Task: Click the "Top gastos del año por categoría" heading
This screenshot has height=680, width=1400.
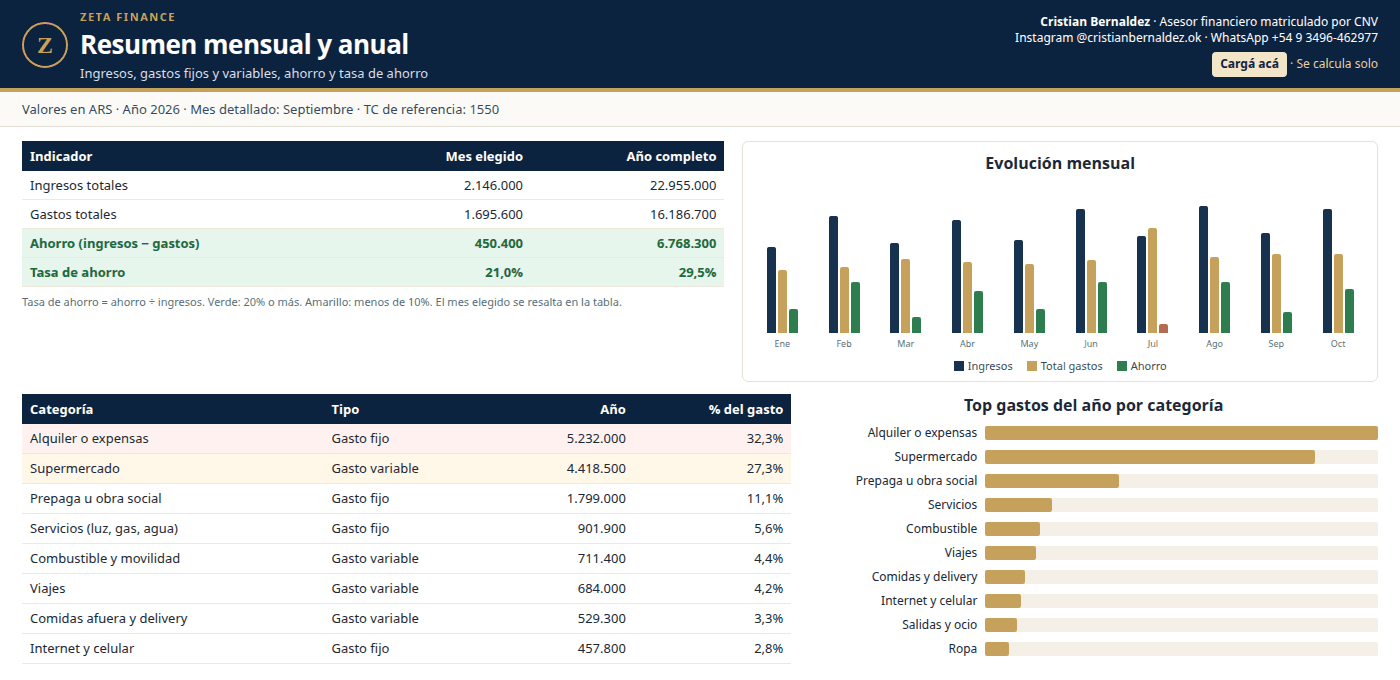Action: click(1093, 405)
